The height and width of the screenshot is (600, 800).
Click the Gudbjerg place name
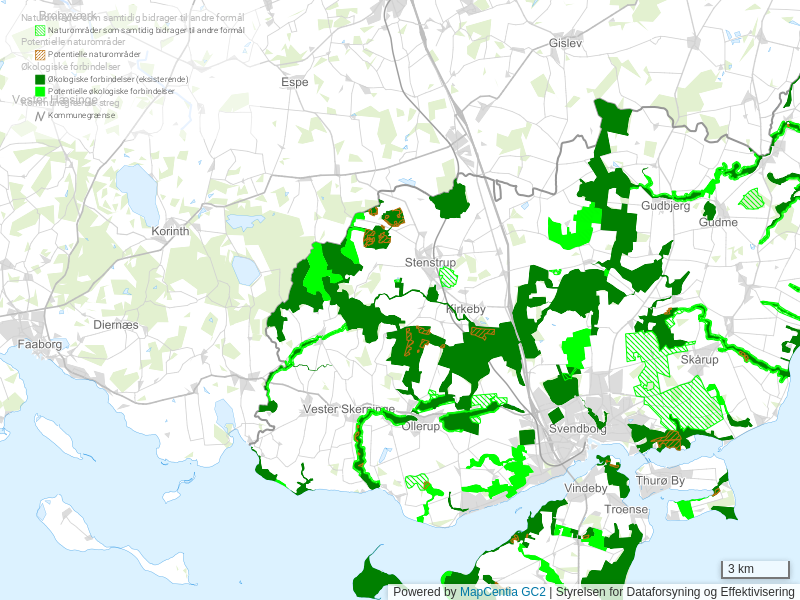tap(665, 206)
